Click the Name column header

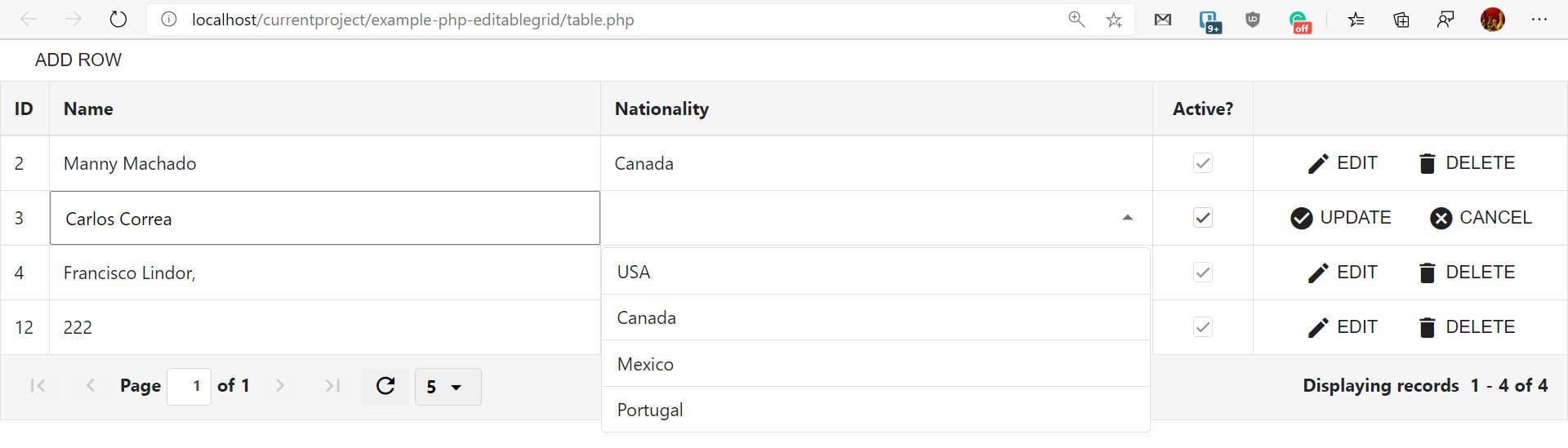click(x=88, y=109)
